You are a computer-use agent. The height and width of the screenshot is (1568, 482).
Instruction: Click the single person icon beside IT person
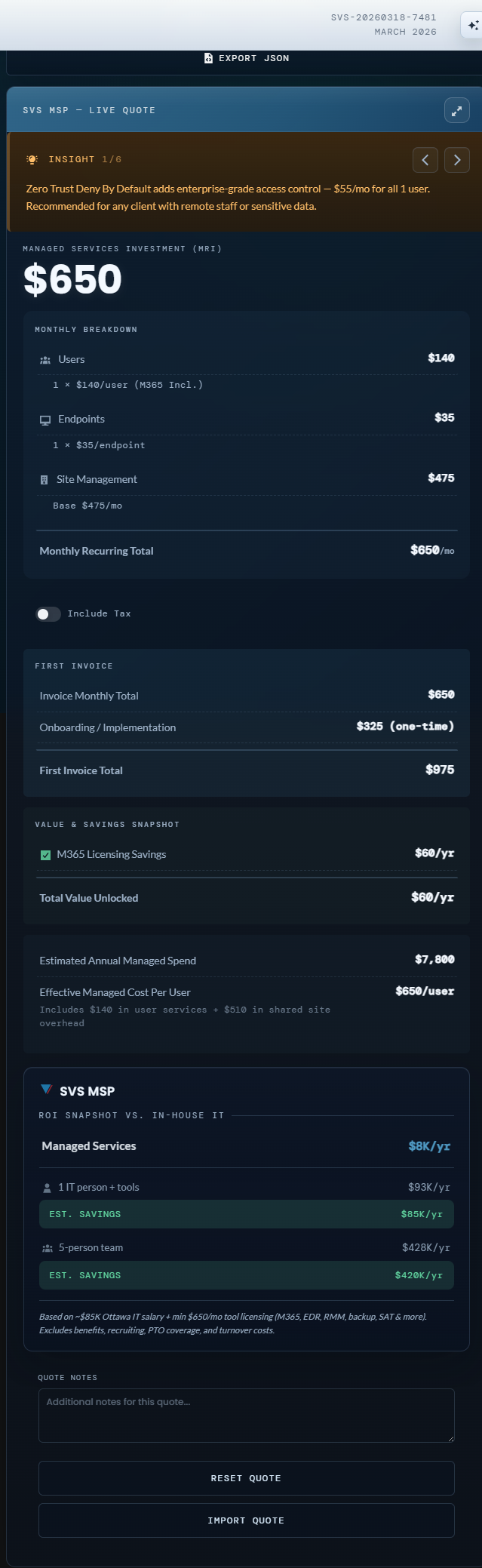(x=47, y=1188)
